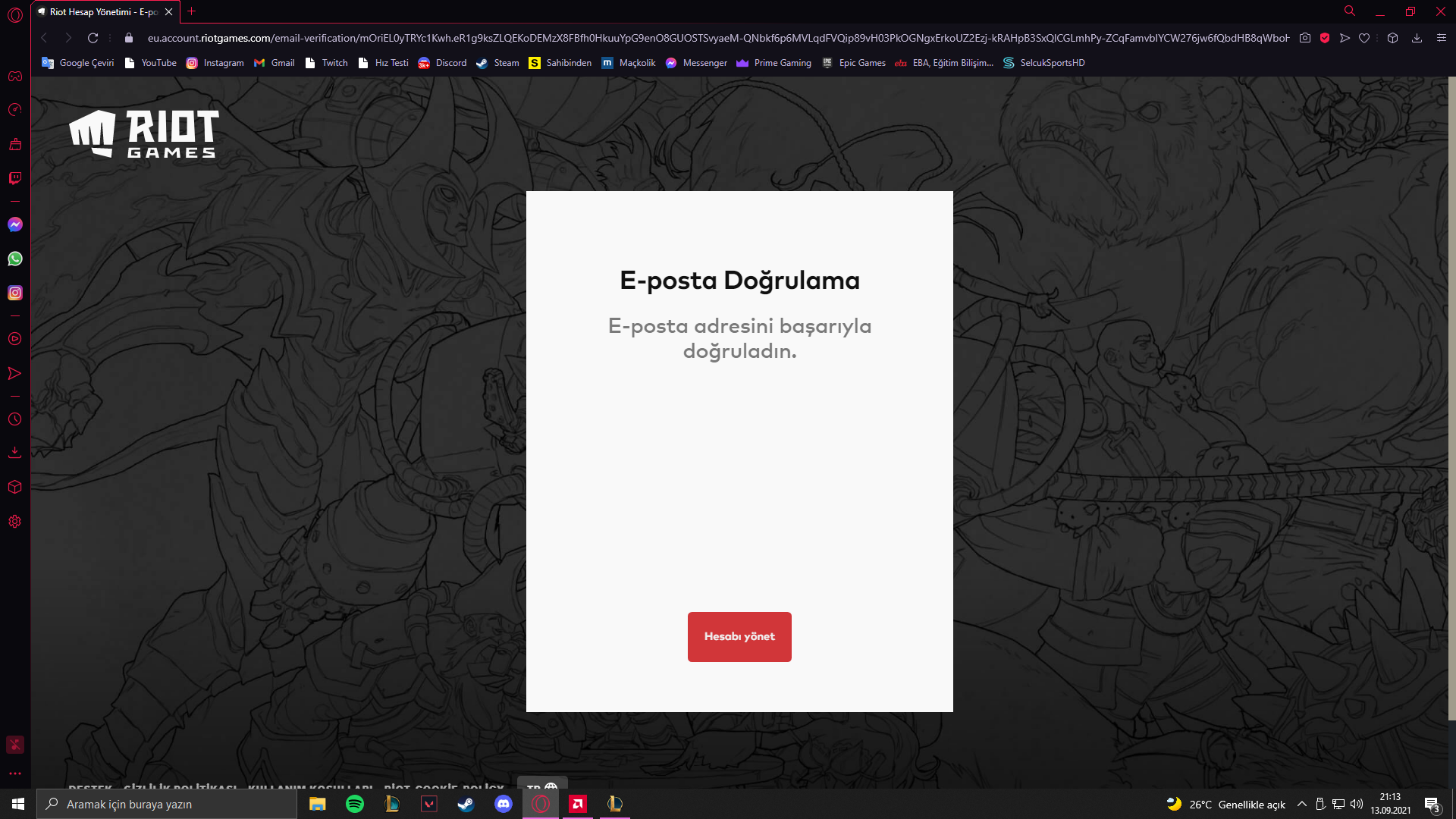Image resolution: width=1456 pixels, height=819 pixels.
Task: Add page to bookmarks with heart icon
Action: pos(1364,38)
